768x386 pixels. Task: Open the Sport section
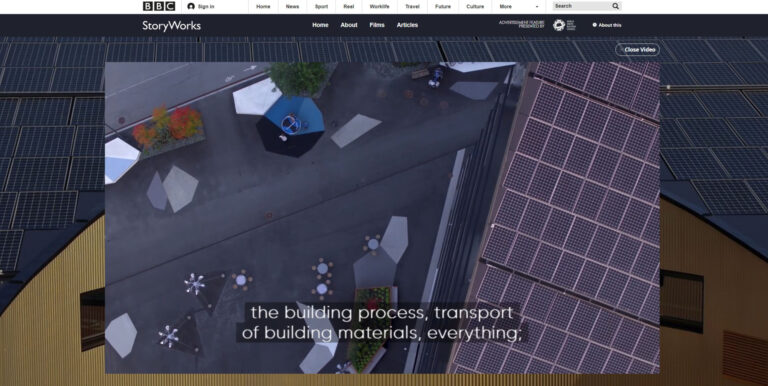click(321, 6)
